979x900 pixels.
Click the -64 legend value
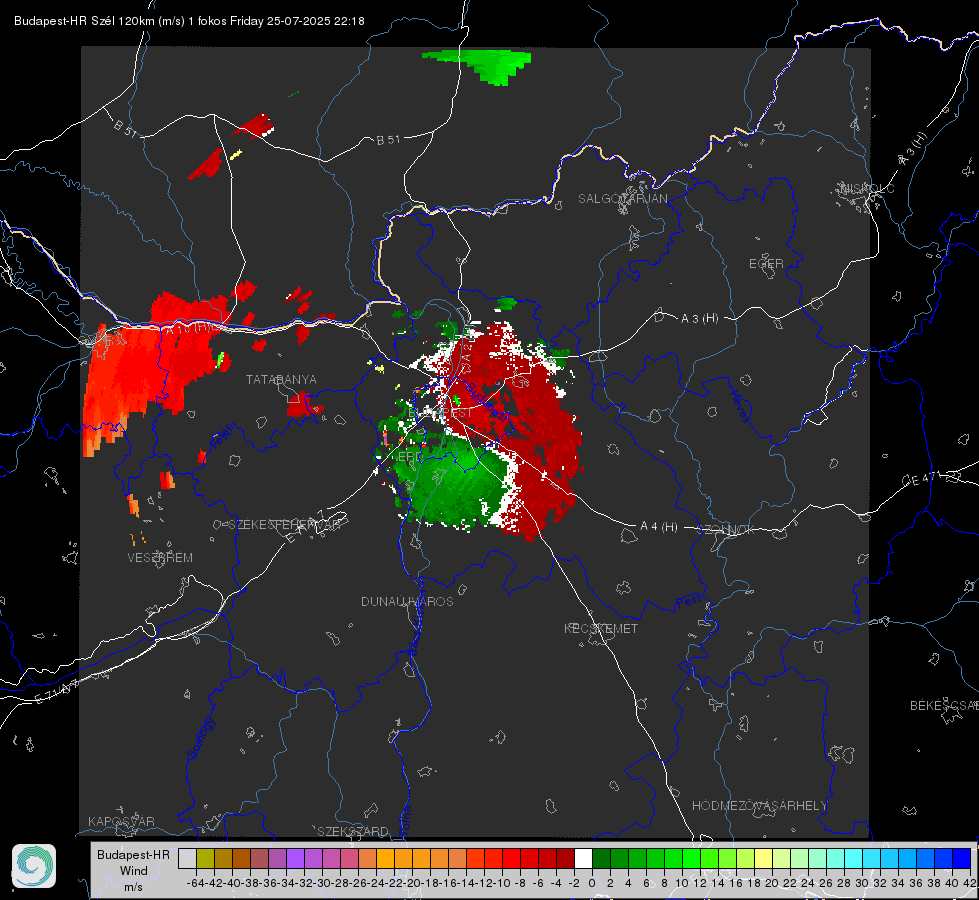(x=197, y=883)
